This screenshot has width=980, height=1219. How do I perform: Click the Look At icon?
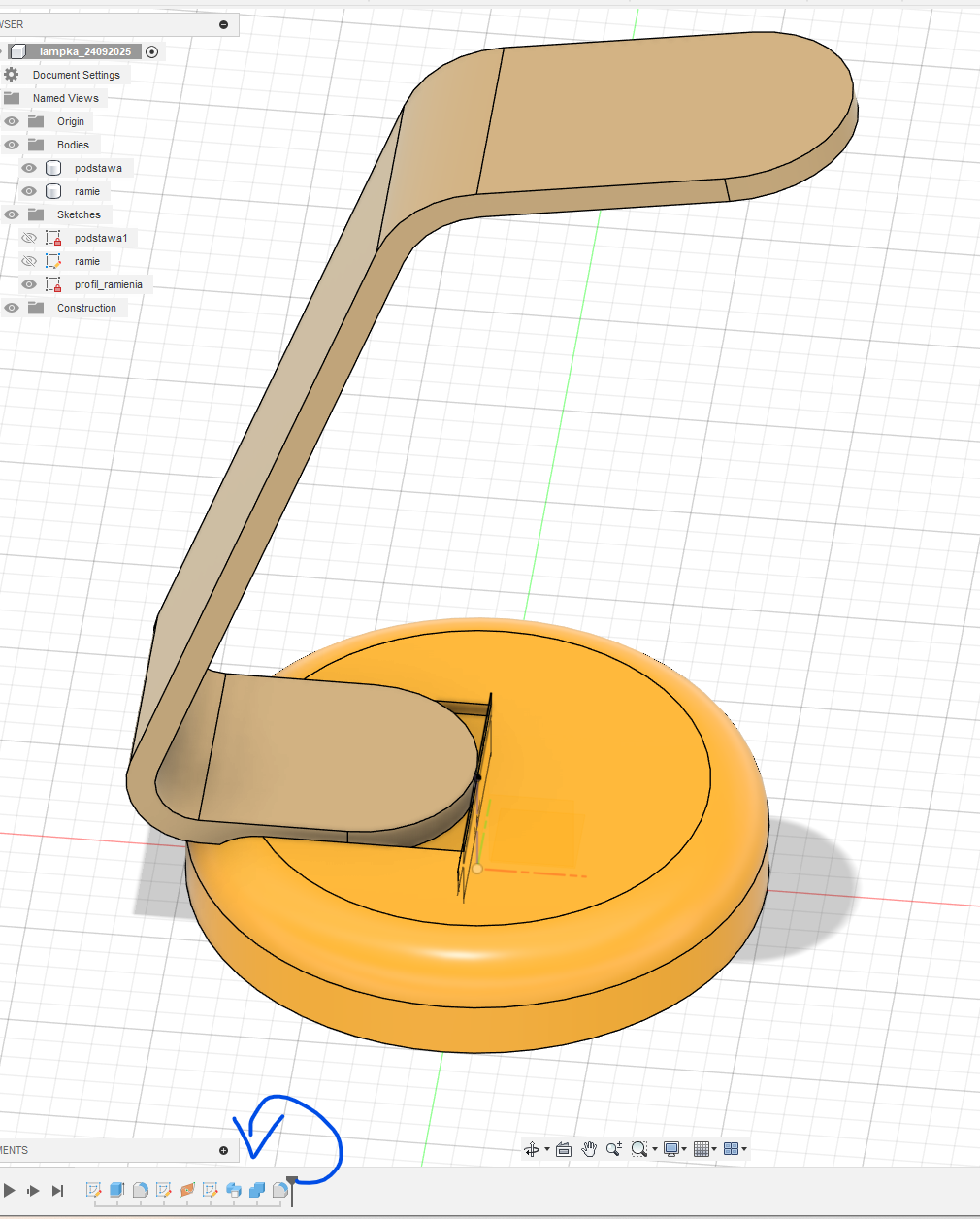[564, 1149]
